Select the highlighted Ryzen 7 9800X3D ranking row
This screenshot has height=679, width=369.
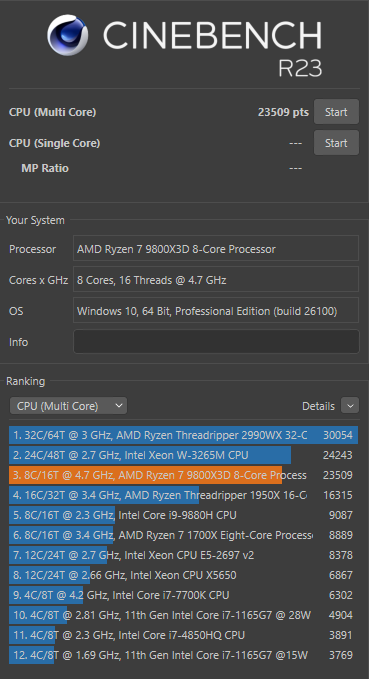[x=184, y=475]
